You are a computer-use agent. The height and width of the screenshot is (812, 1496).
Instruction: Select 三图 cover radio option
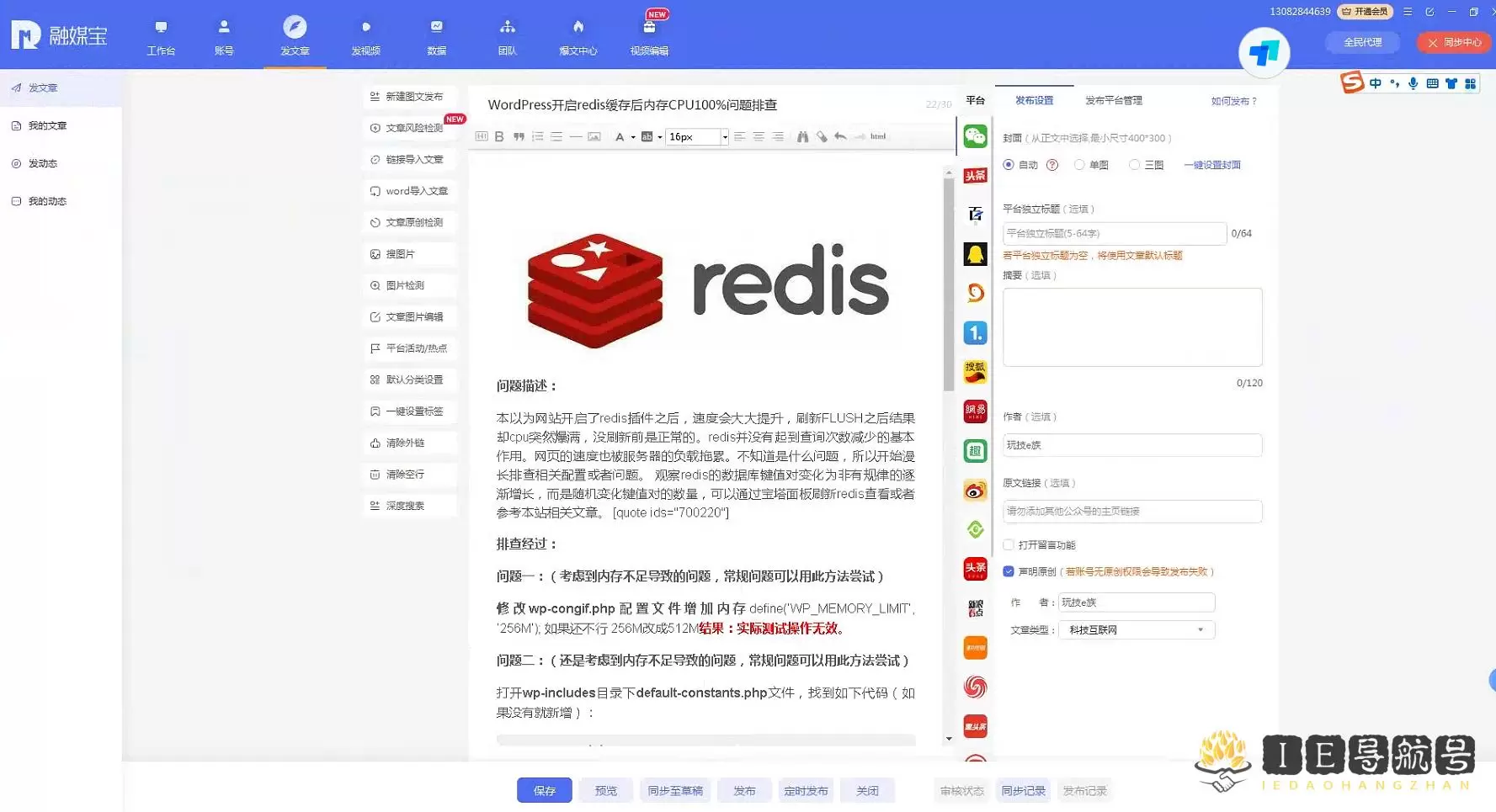pyautogui.click(x=1135, y=165)
